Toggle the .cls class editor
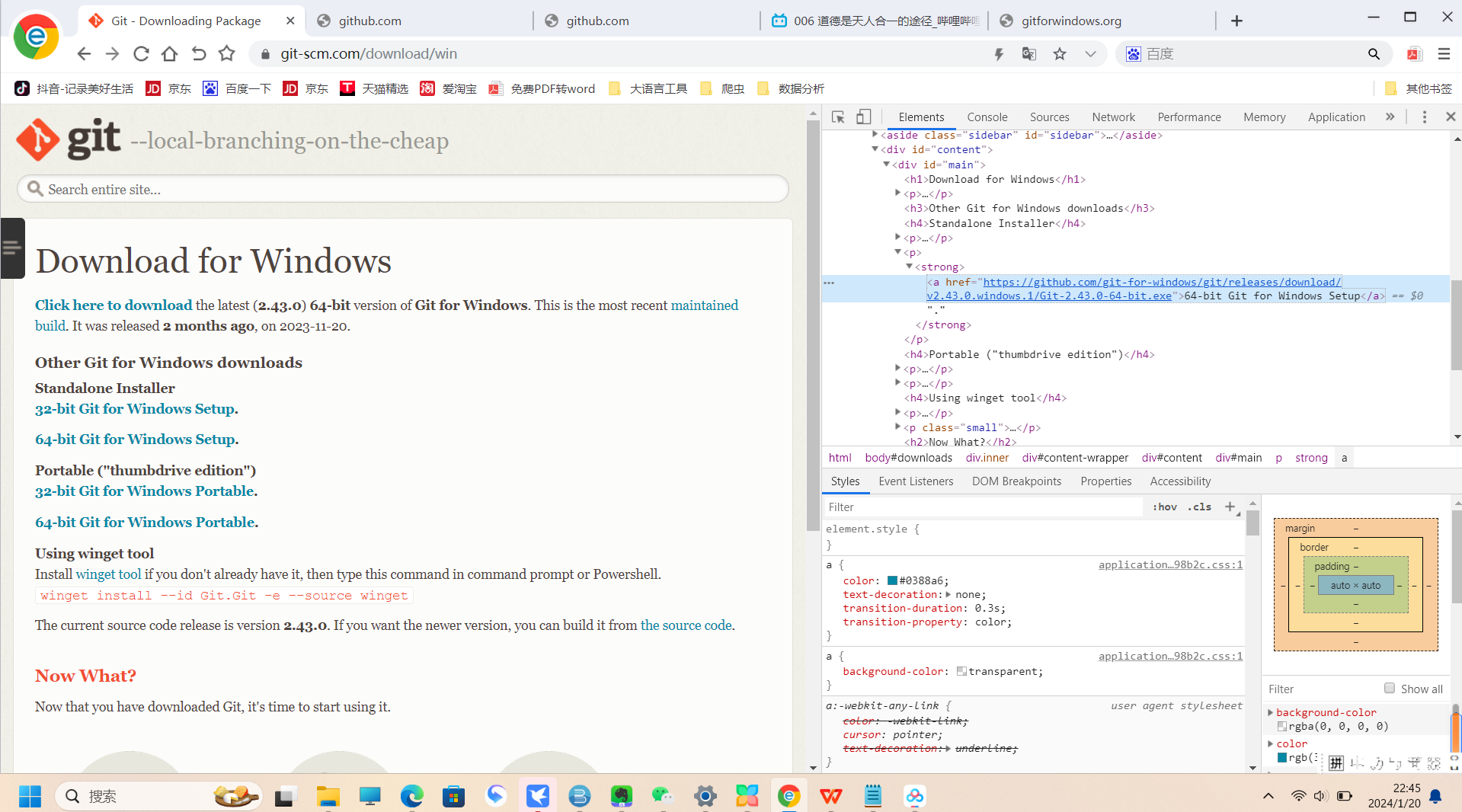 pyautogui.click(x=1199, y=507)
